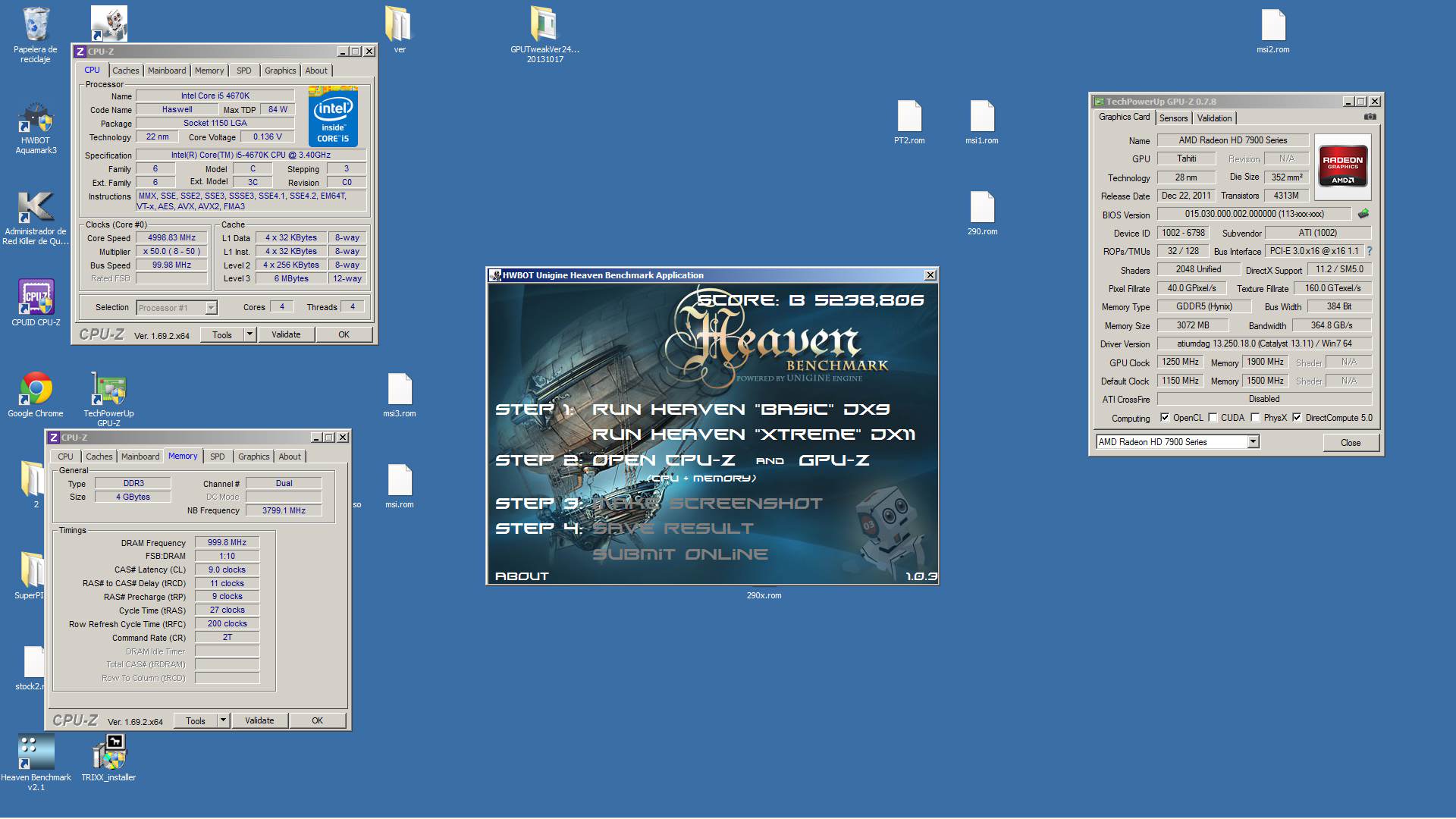Open the Google Chrome desktop shortcut
1456x819 pixels.
click(x=36, y=394)
